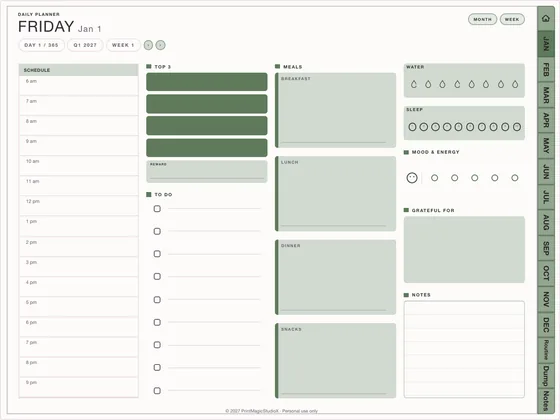The width and height of the screenshot is (560, 420).
Task: Switch to the WEEK view button
Action: point(512,19)
